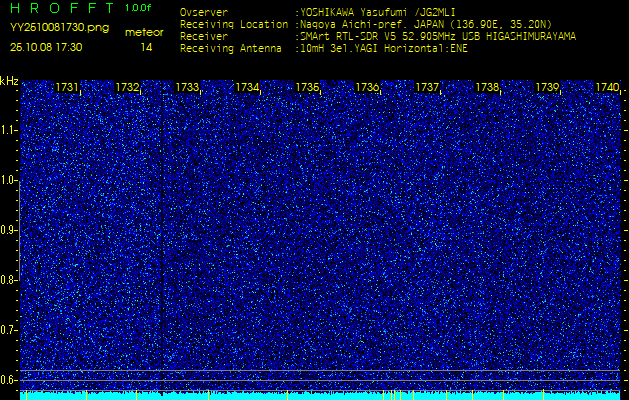This screenshot has height=400, width=629.
Task: Click the date stamp 25.10.08 17:30
Action: pos(46,47)
